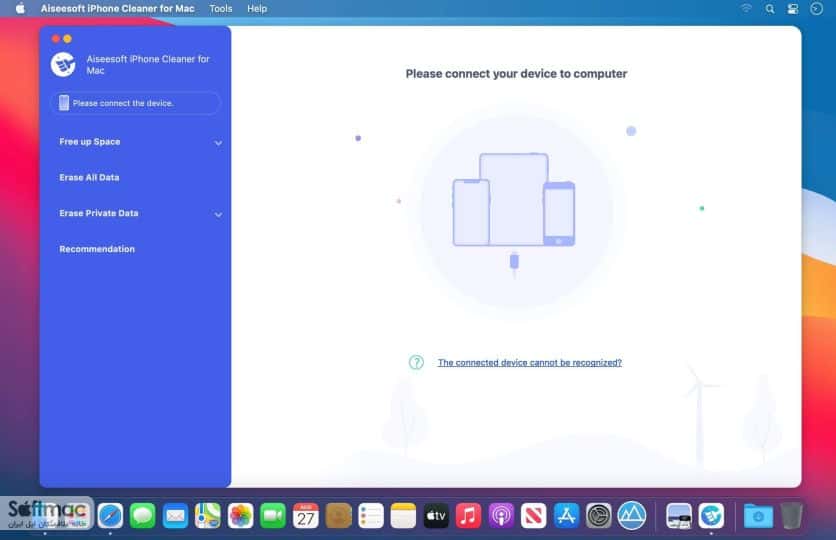Image resolution: width=836 pixels, height=540 pixels.
Task: Click the 'Please connect the device.' status box
Action: pyautogui.click(x=135, y=103)
